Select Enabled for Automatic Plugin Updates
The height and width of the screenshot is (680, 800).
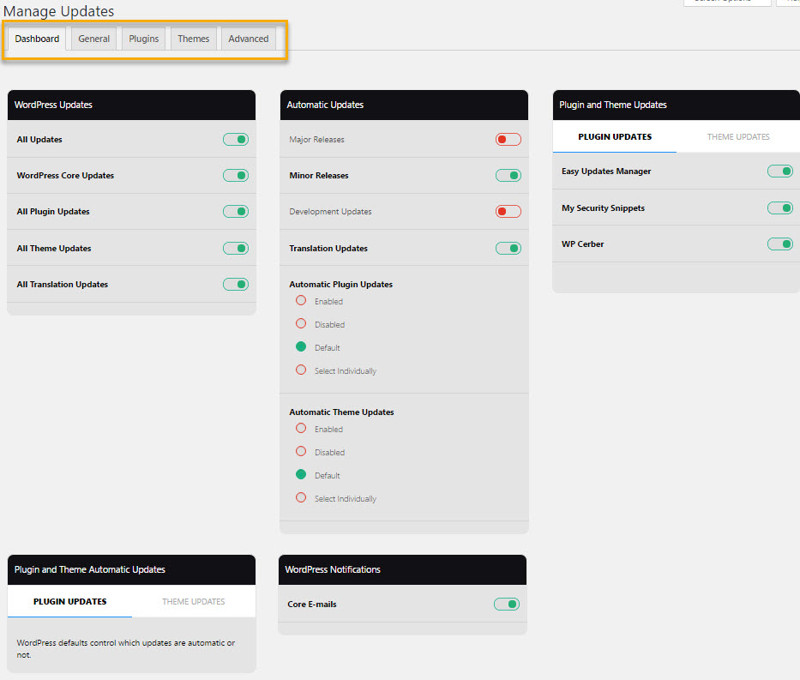[300, 301]
